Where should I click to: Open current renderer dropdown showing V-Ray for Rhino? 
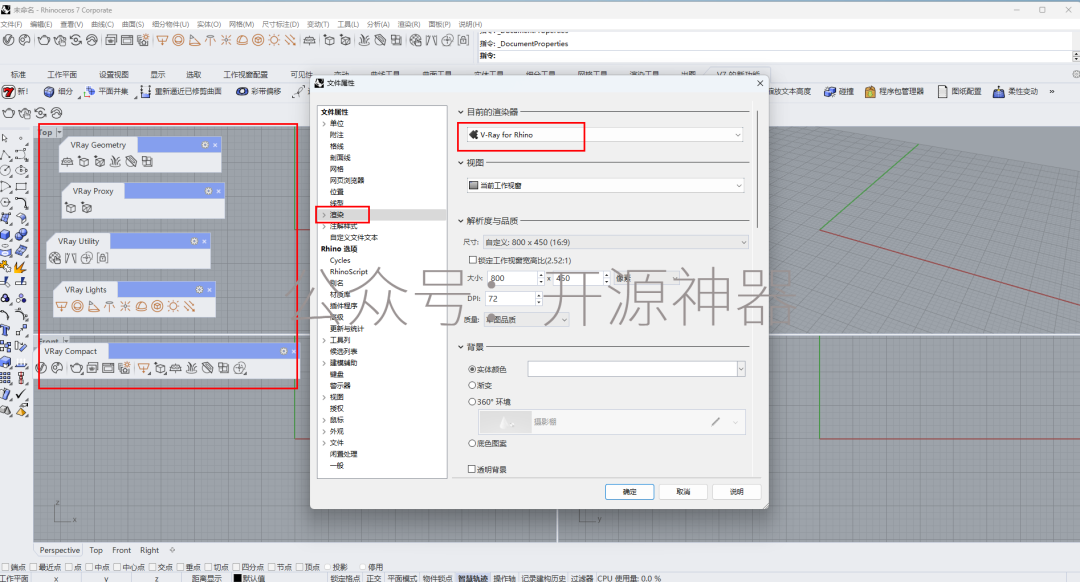tap(605, 135)
